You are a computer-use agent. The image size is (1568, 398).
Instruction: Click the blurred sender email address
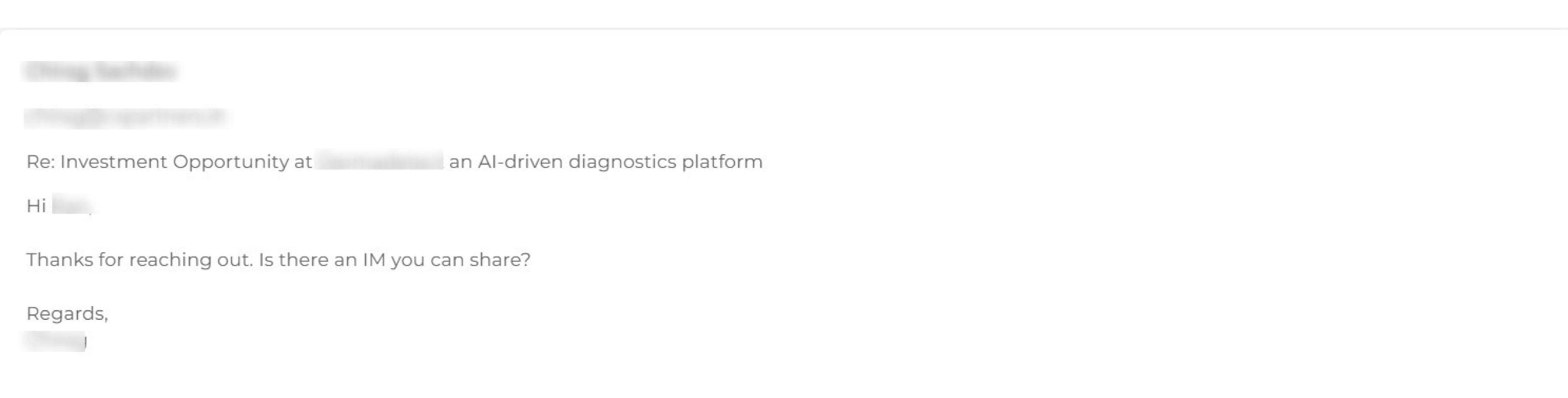pos(125,117)
